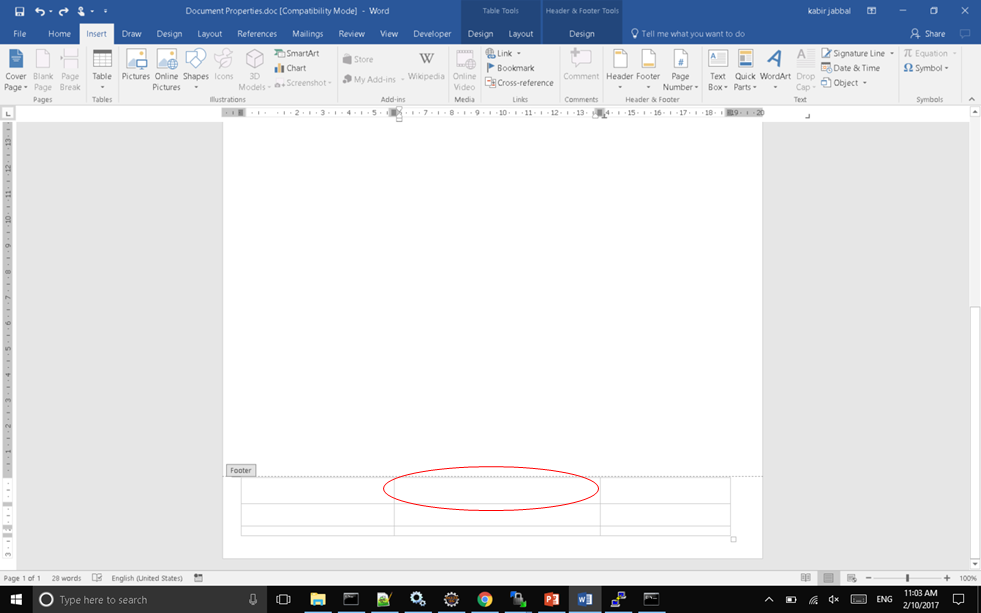Image resolution: width=981 pixels, height=613 pixels.
Task: Switch to Web Layout view
Action: click(851, 578)
